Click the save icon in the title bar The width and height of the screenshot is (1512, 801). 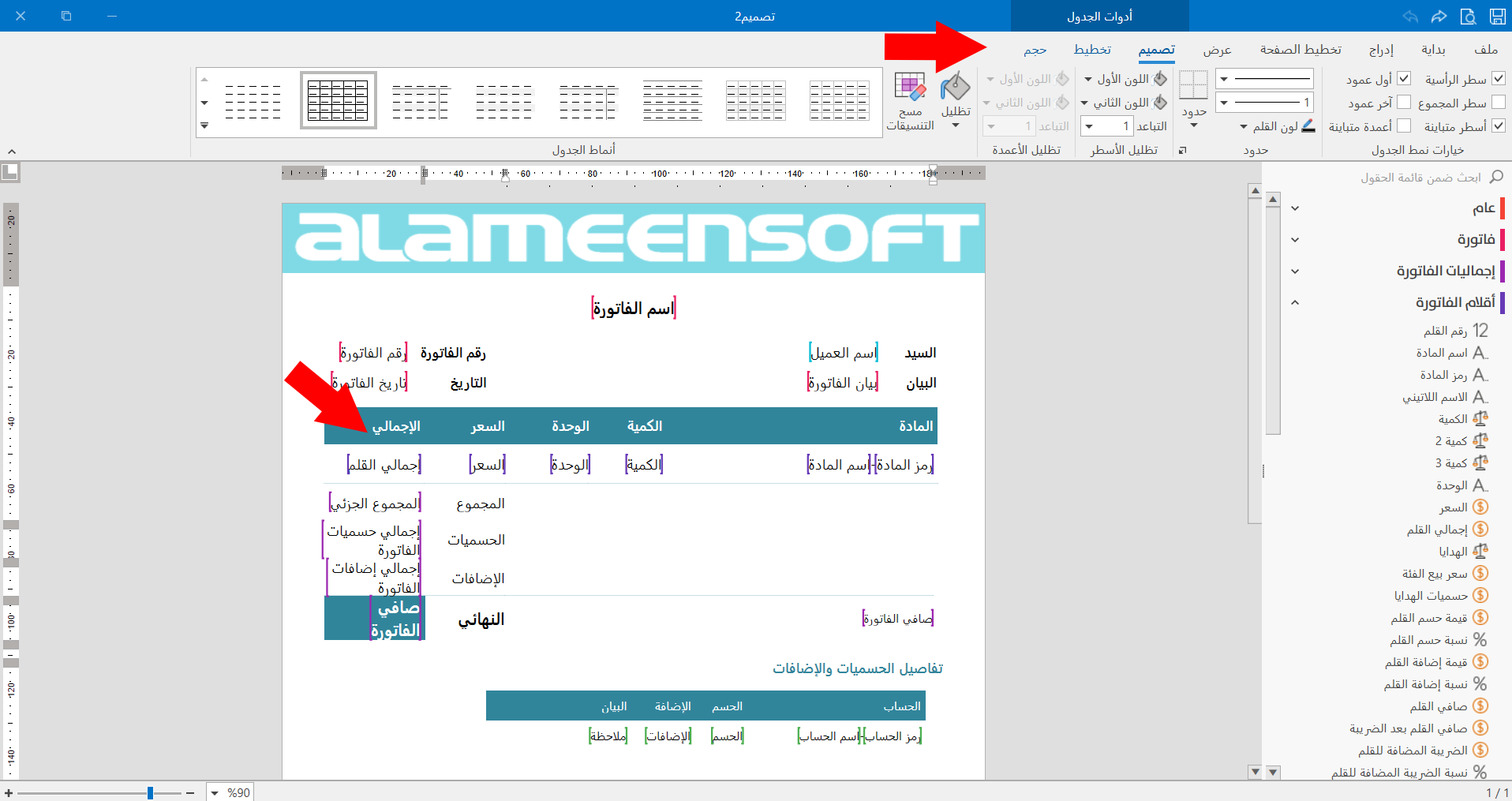pyautogui.click(x=1497, y=16)
